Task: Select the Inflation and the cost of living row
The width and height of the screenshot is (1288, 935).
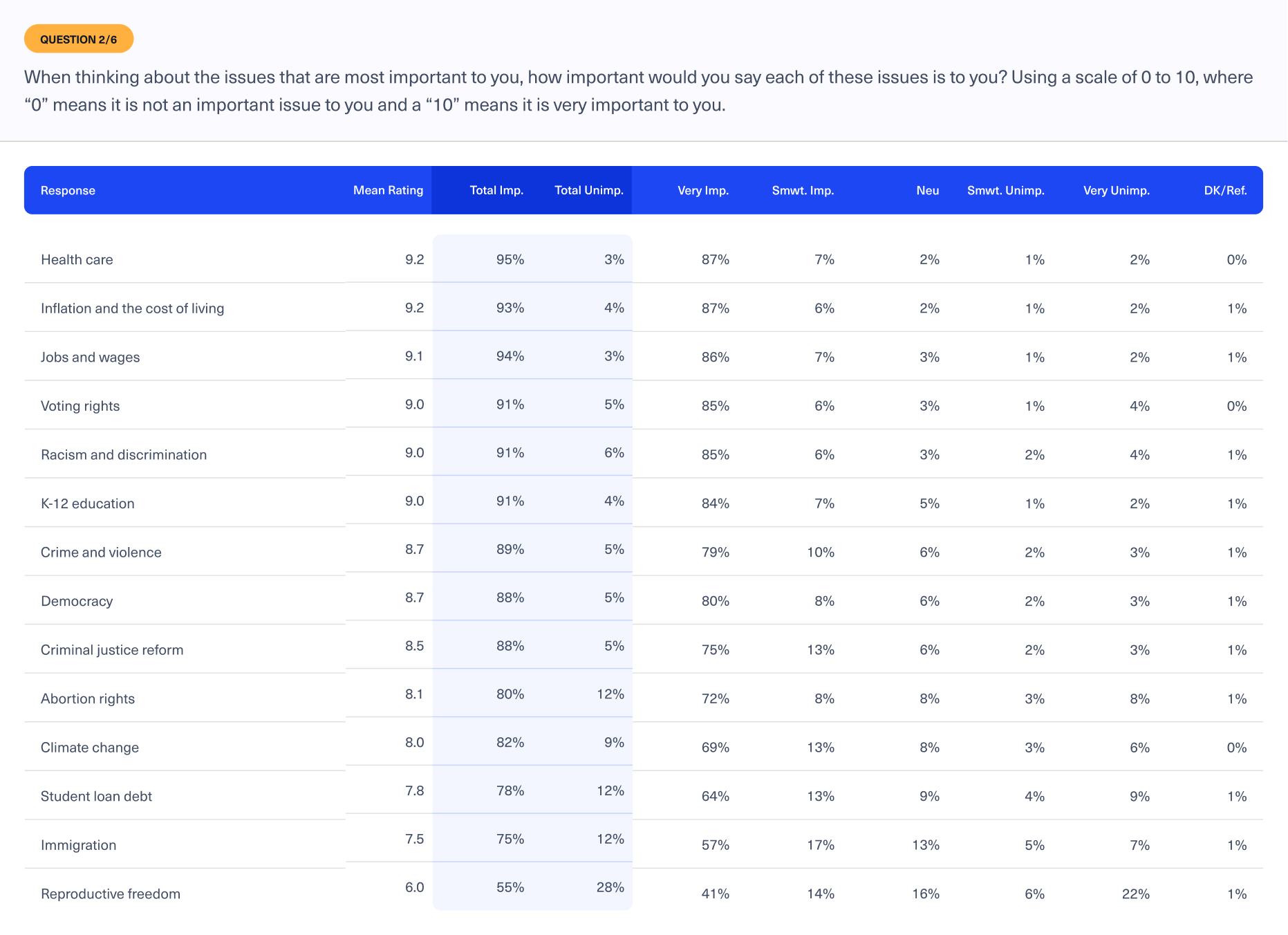Action: pyautogui.click(x=132, y=308)
